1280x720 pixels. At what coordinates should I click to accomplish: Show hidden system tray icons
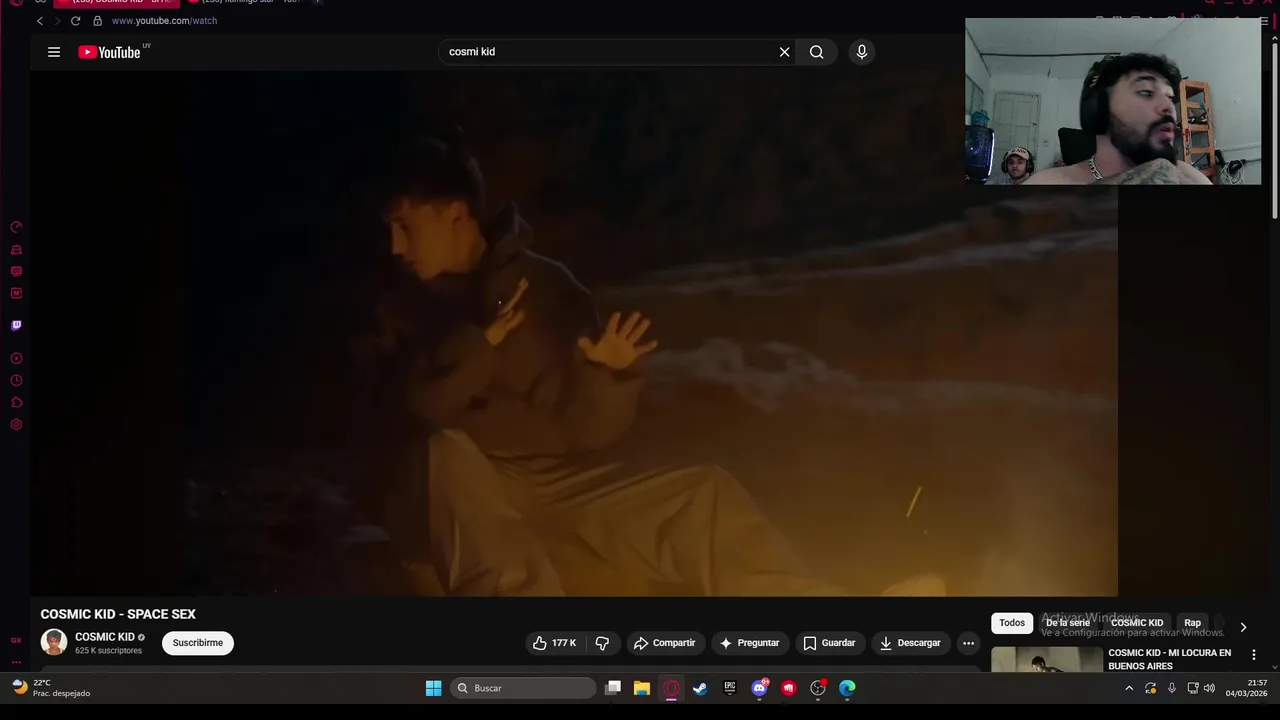coord(1129,688)
